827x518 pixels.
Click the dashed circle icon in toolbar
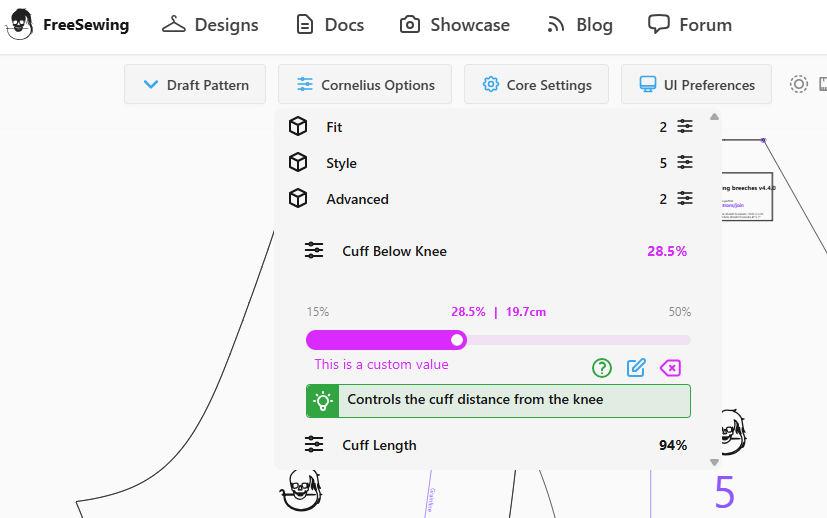(798, 84)
